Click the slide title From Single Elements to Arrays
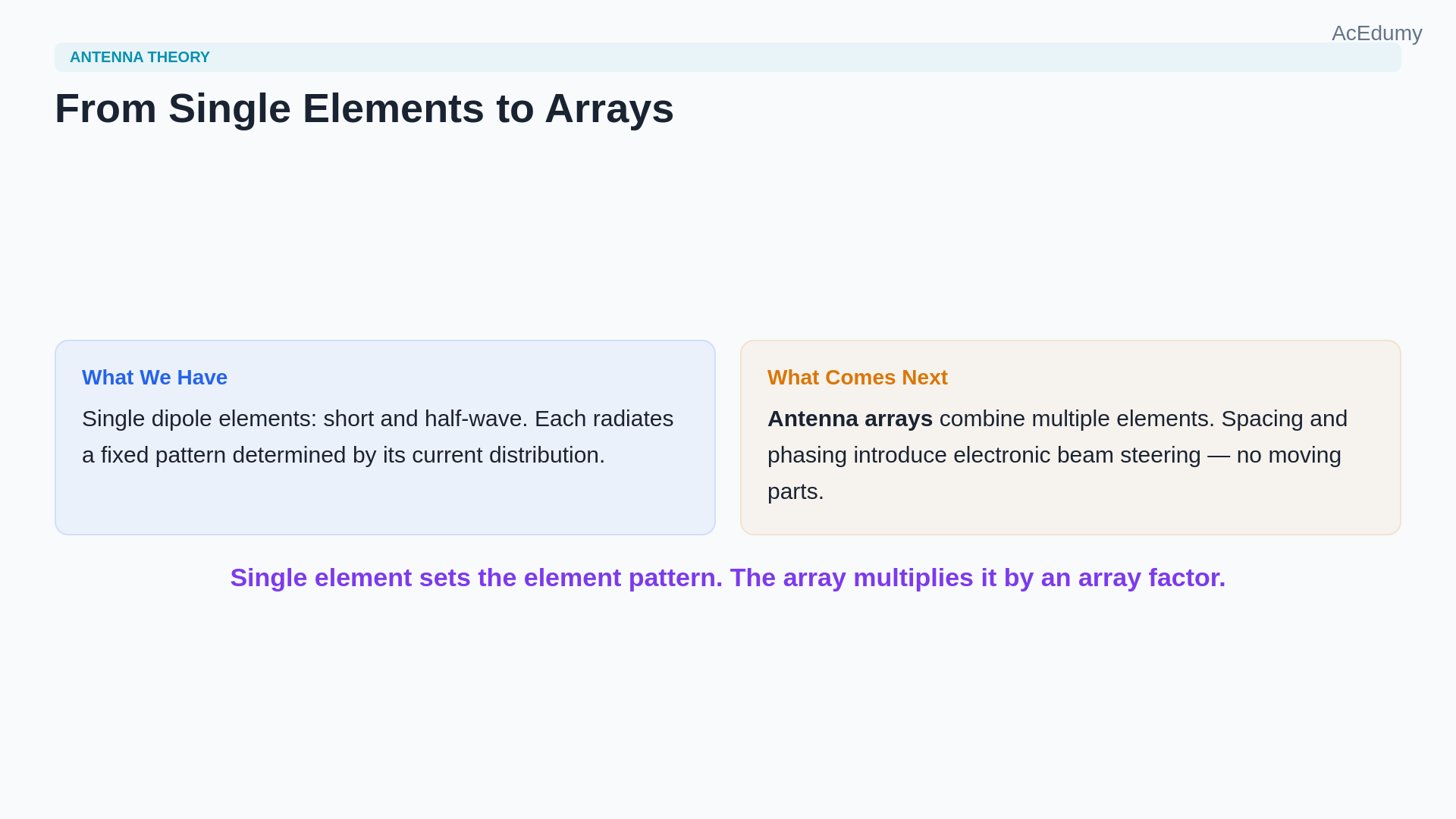Screen dimensions: 1456x819 point(364,108)
